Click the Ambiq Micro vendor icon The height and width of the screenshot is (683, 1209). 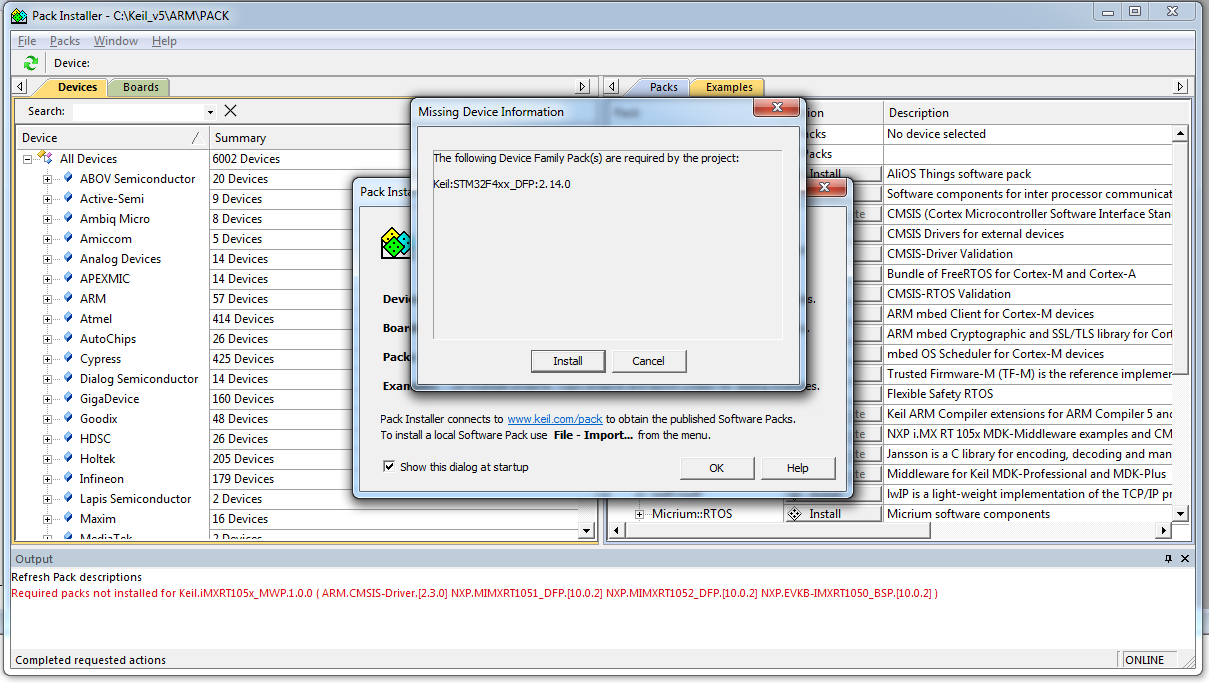[x=69, y=219]
